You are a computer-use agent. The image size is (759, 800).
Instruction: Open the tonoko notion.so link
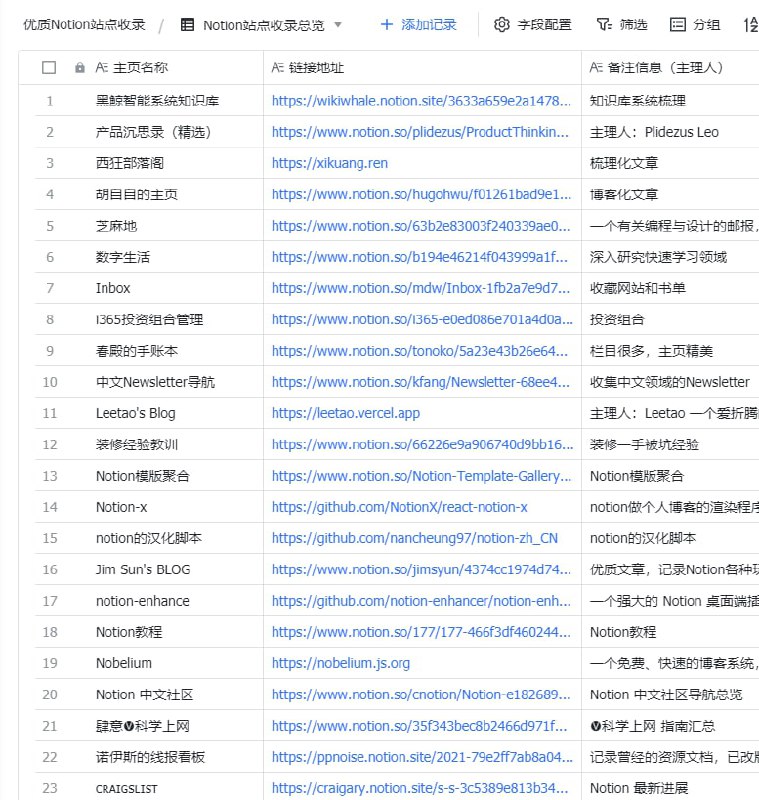[x=420, y=351]
